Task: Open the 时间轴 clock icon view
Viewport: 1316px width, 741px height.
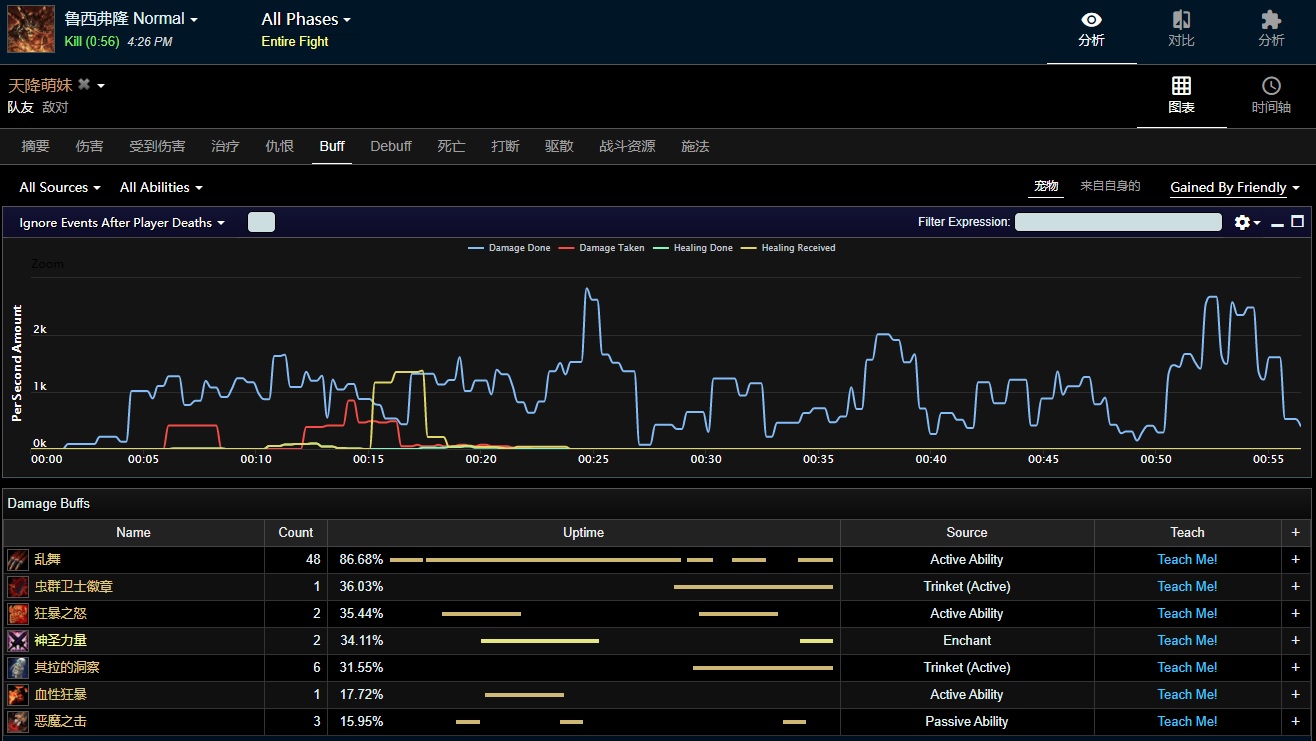Action: [1271, 86]
